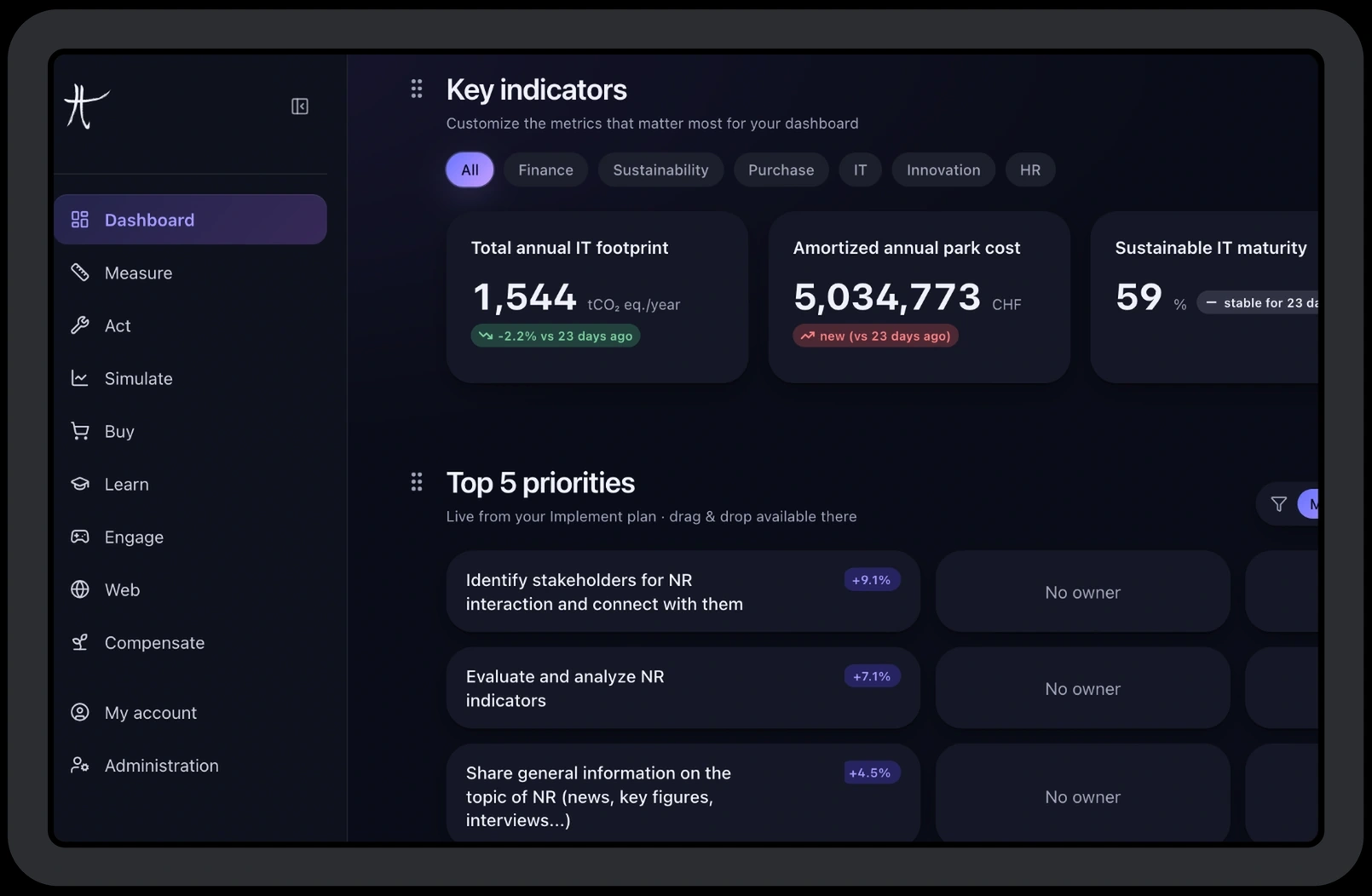Open the Amortized annual park cost card
Viewport: 1372px width, 896px height.
(x=919, y=297)
